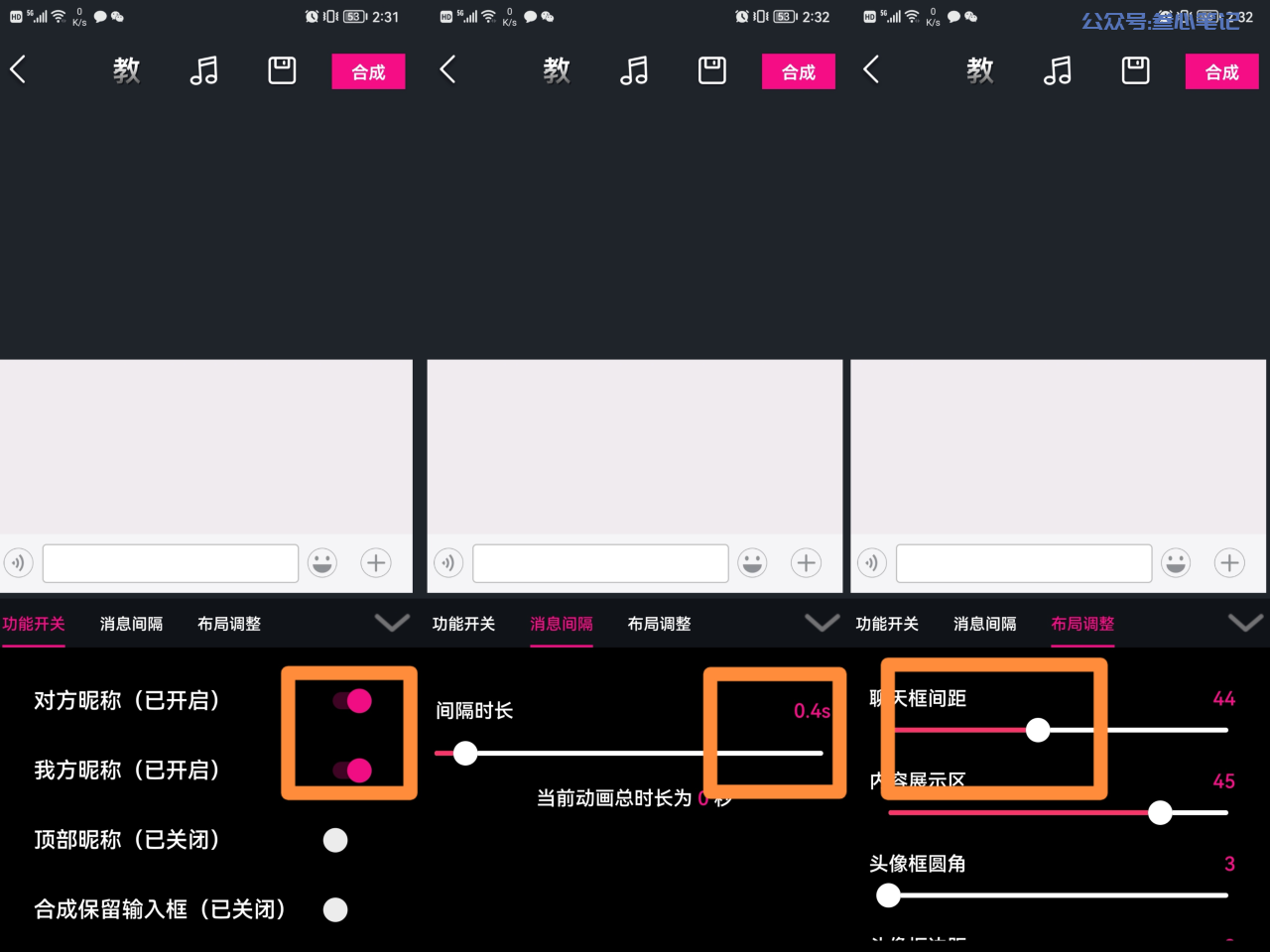Switch to 布局调整 tab in left screen
The image size is (1270, 952).
pos(229,624)
